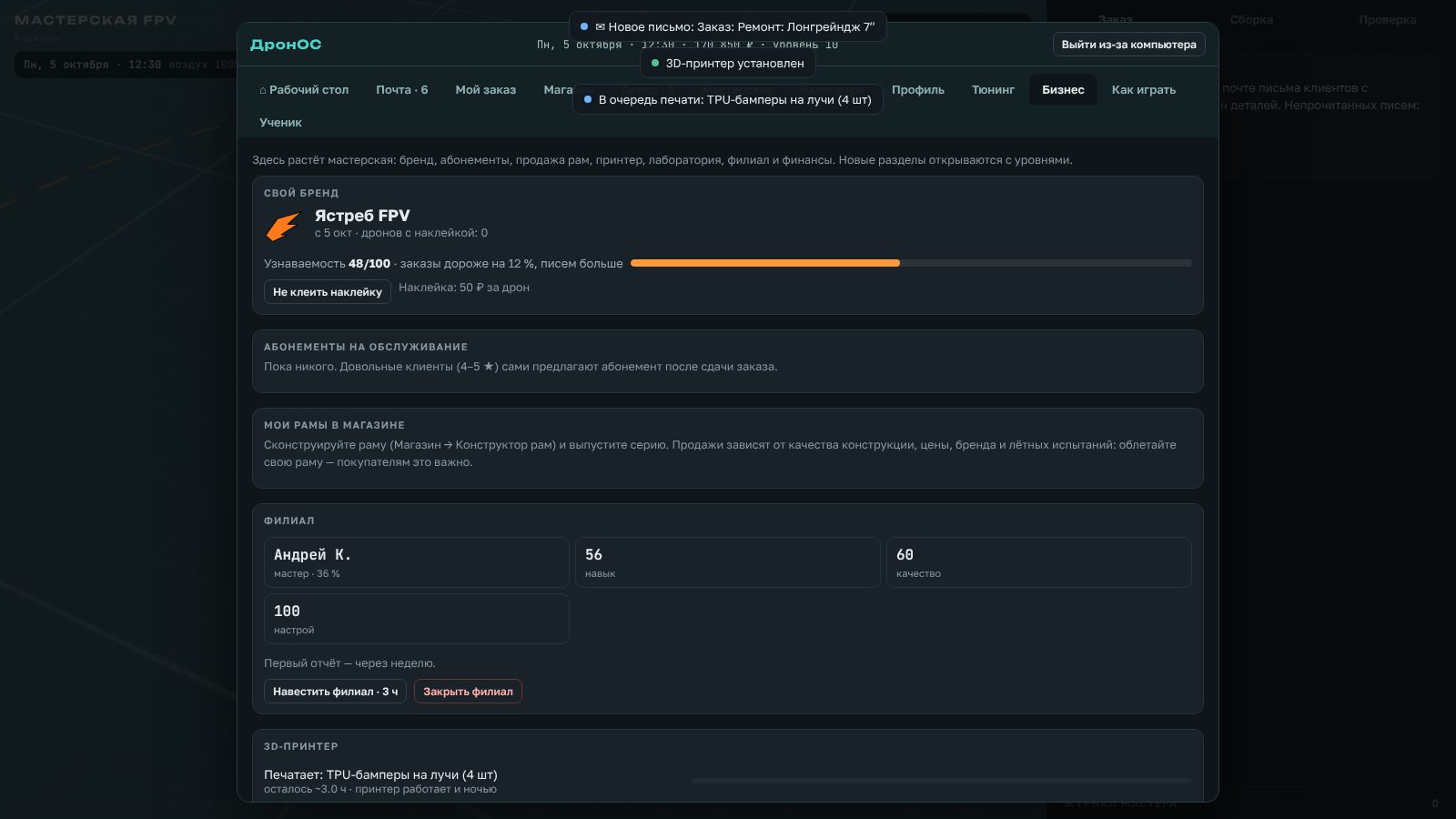Click the TPU-бамперы print queue notification

(x=728, y=100)
